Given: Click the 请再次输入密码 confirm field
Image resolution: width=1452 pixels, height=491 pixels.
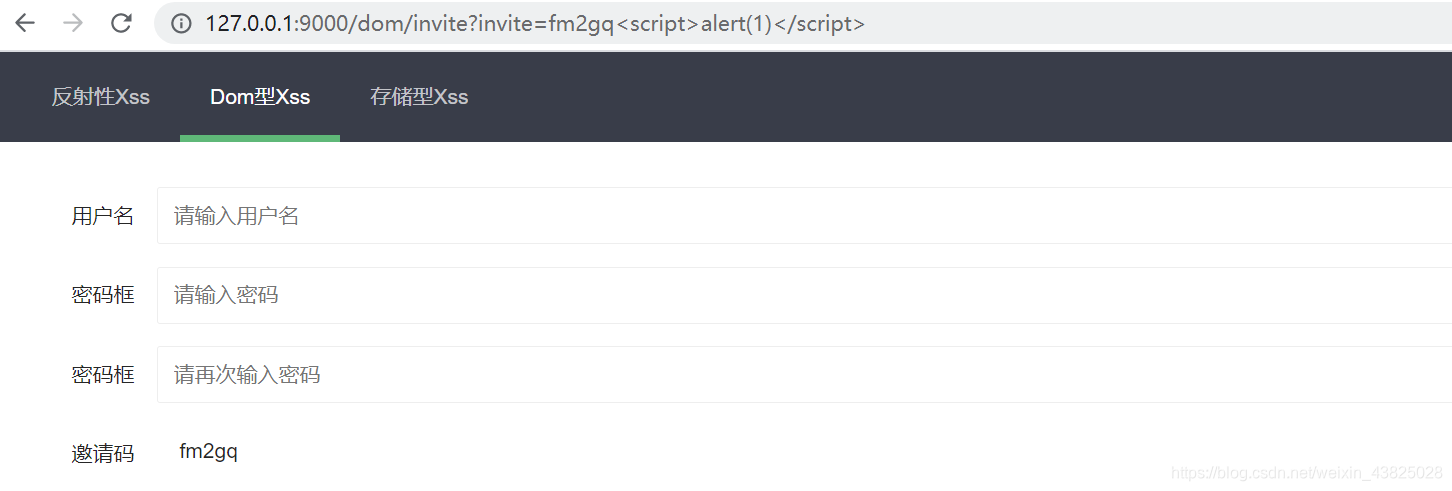Looking at the screenshot, I should pyautogui.click(x=804, y=375).
